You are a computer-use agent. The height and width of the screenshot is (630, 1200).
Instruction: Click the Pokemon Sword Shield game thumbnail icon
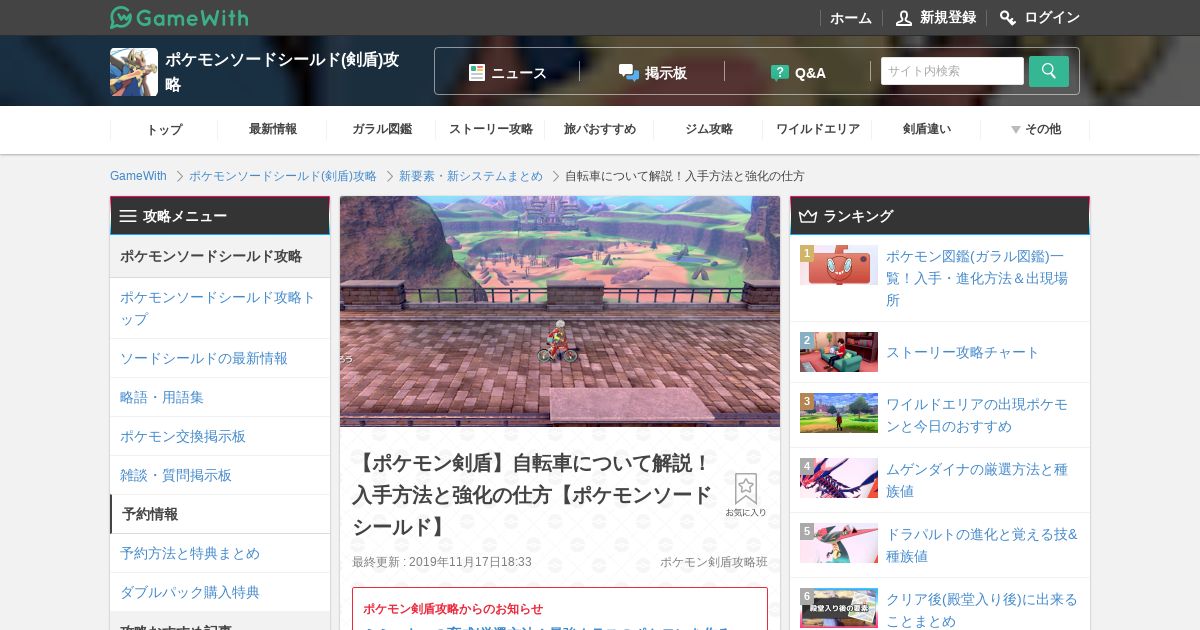(x=134, y=72)
